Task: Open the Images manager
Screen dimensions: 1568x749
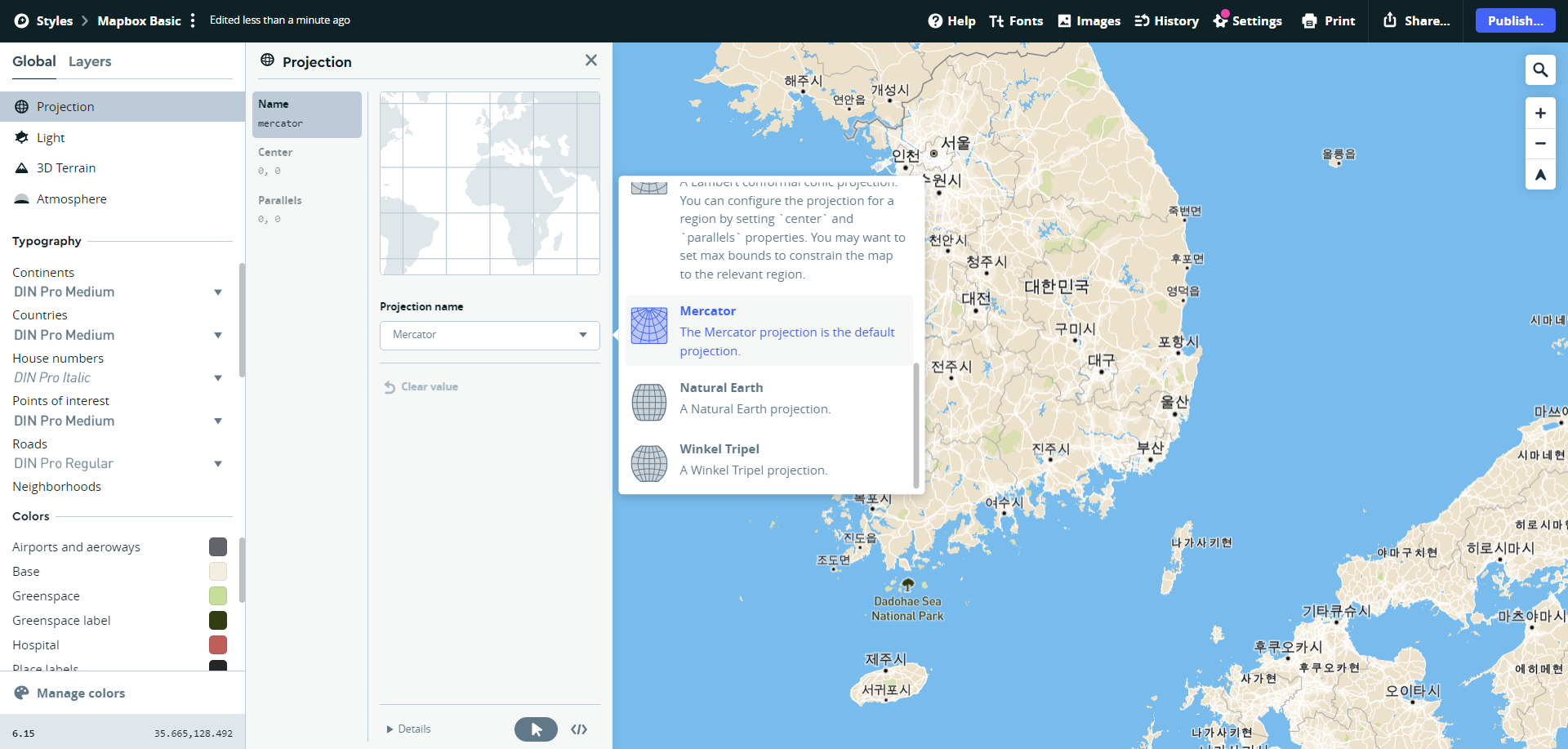Action: pyautogui.click(x=1089, y=21)
